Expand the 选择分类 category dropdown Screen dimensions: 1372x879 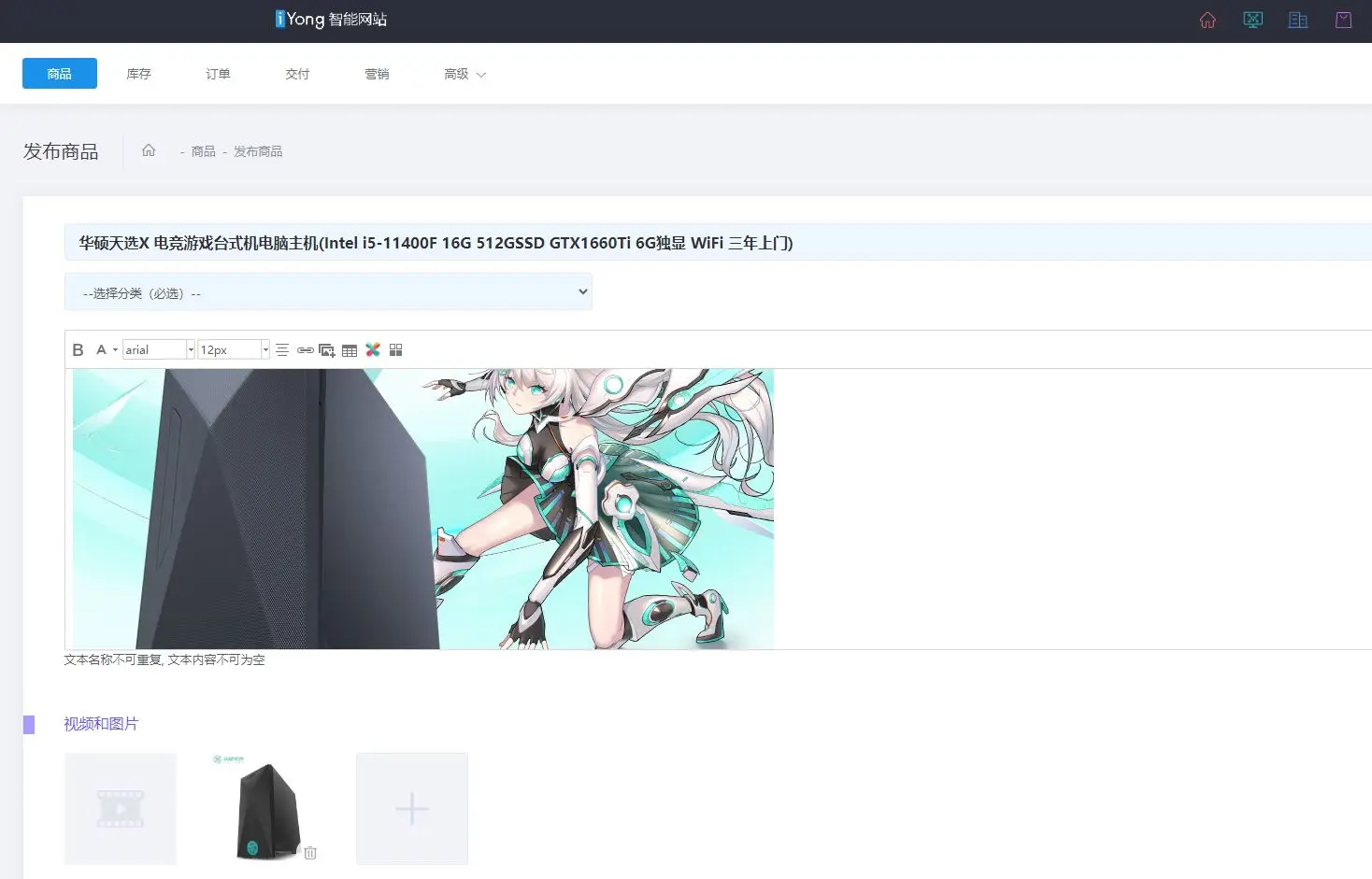click(x=328, y=292)
